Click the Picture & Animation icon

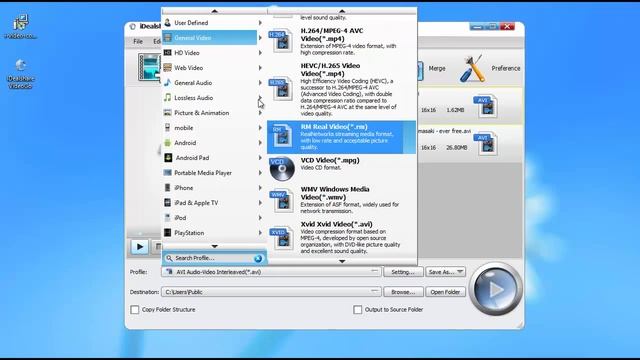pos(167,113)
